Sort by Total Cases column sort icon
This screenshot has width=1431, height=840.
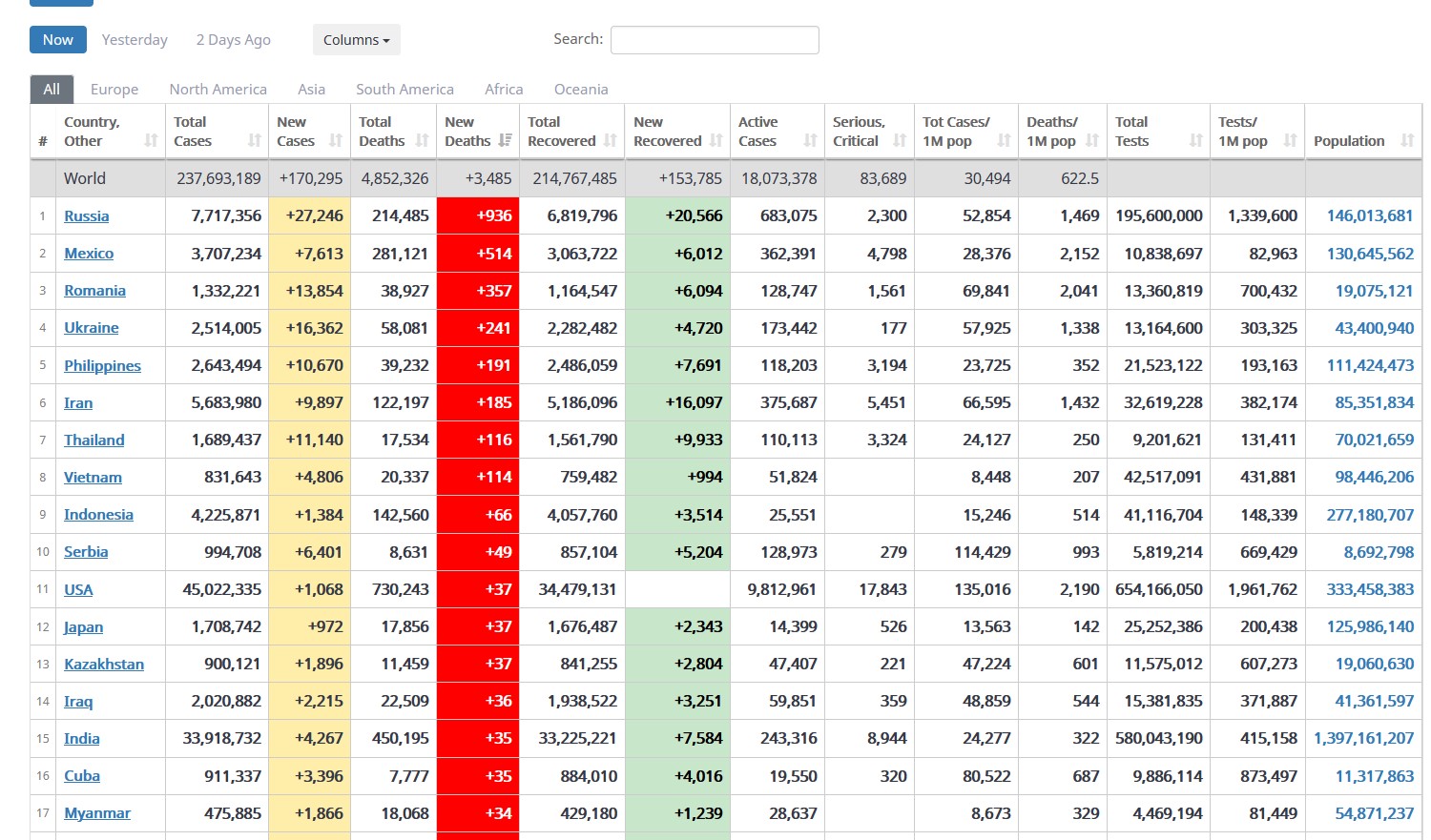[254, 140]
